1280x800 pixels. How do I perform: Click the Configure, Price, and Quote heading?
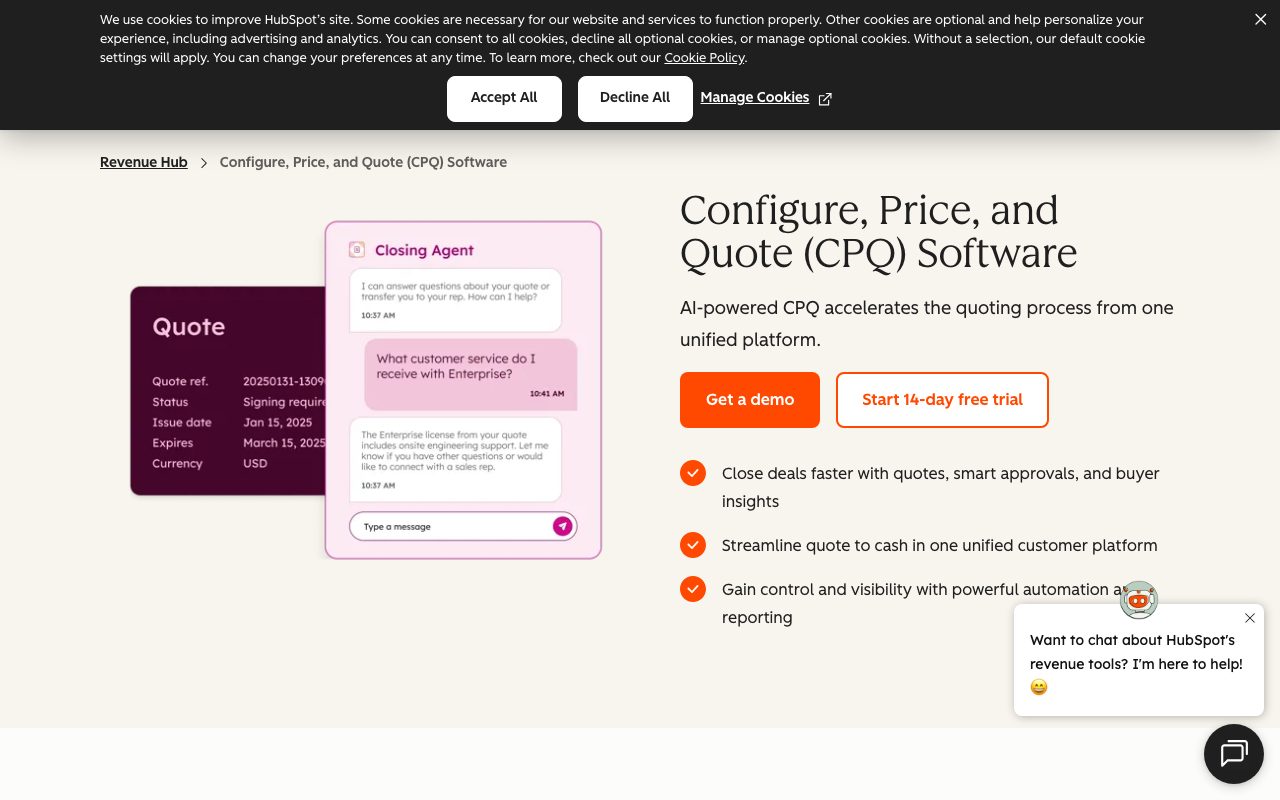(878, 231)
